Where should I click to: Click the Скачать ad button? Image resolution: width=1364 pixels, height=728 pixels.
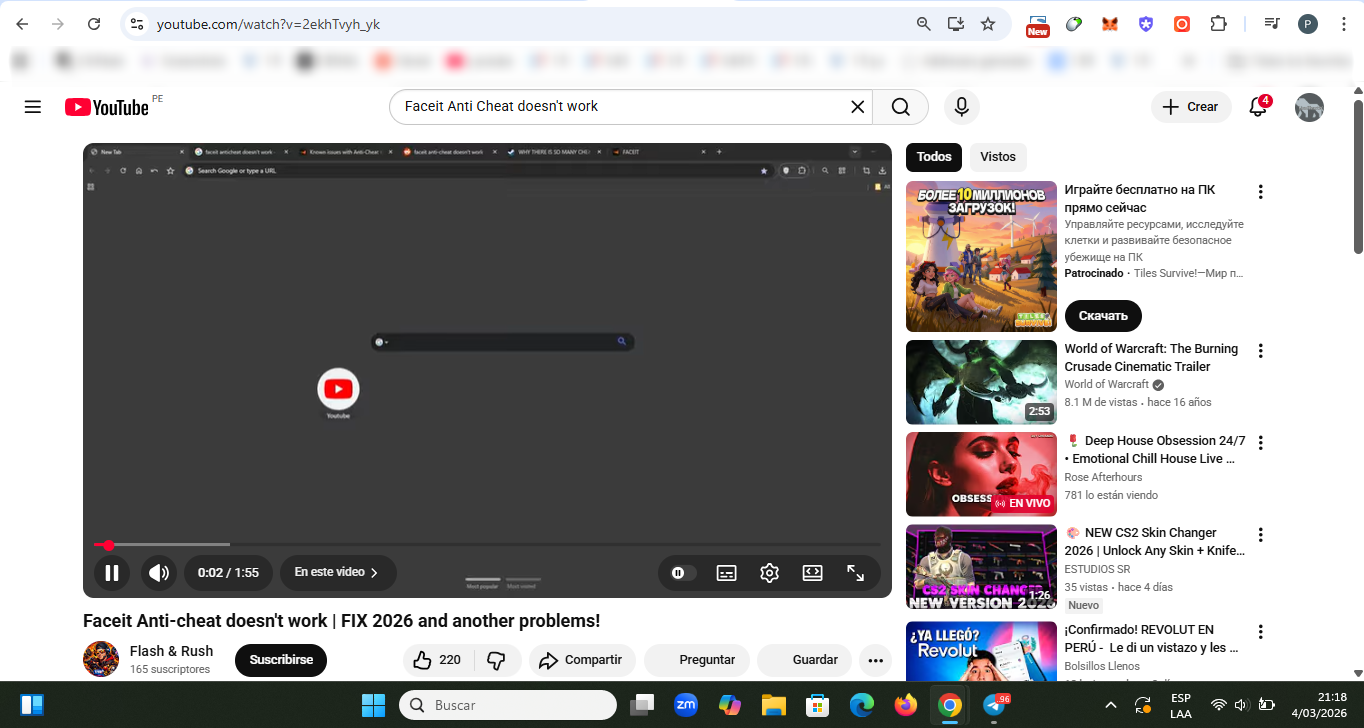(1103, 316)
